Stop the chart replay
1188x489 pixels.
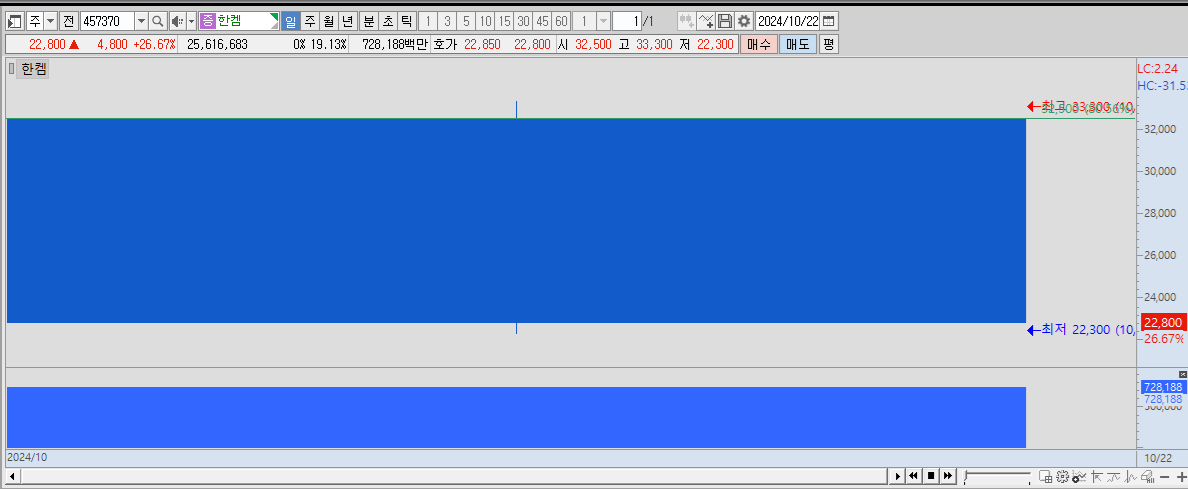(x=930, y=475)
